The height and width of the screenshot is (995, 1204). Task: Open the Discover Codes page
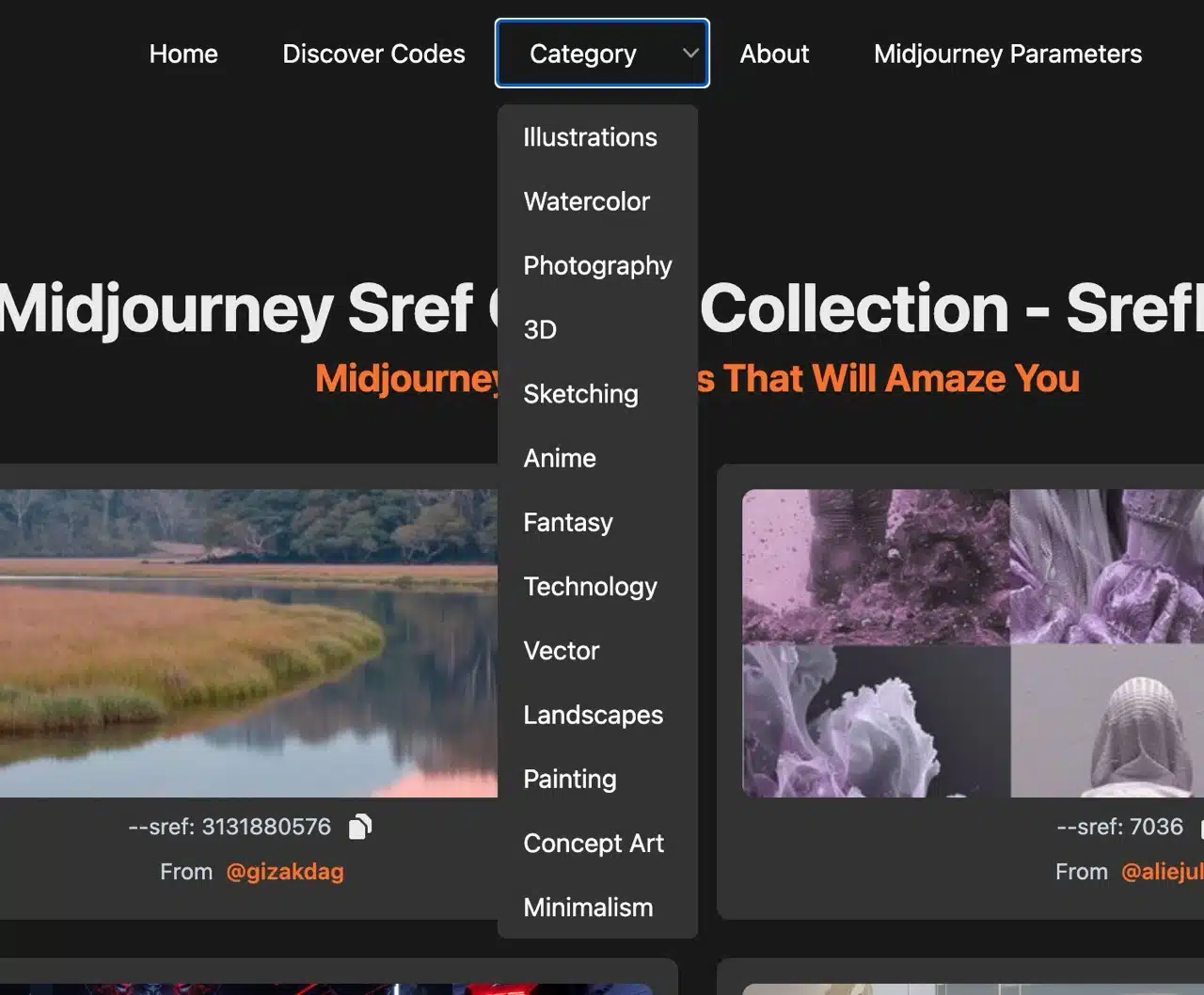point(373,55)
